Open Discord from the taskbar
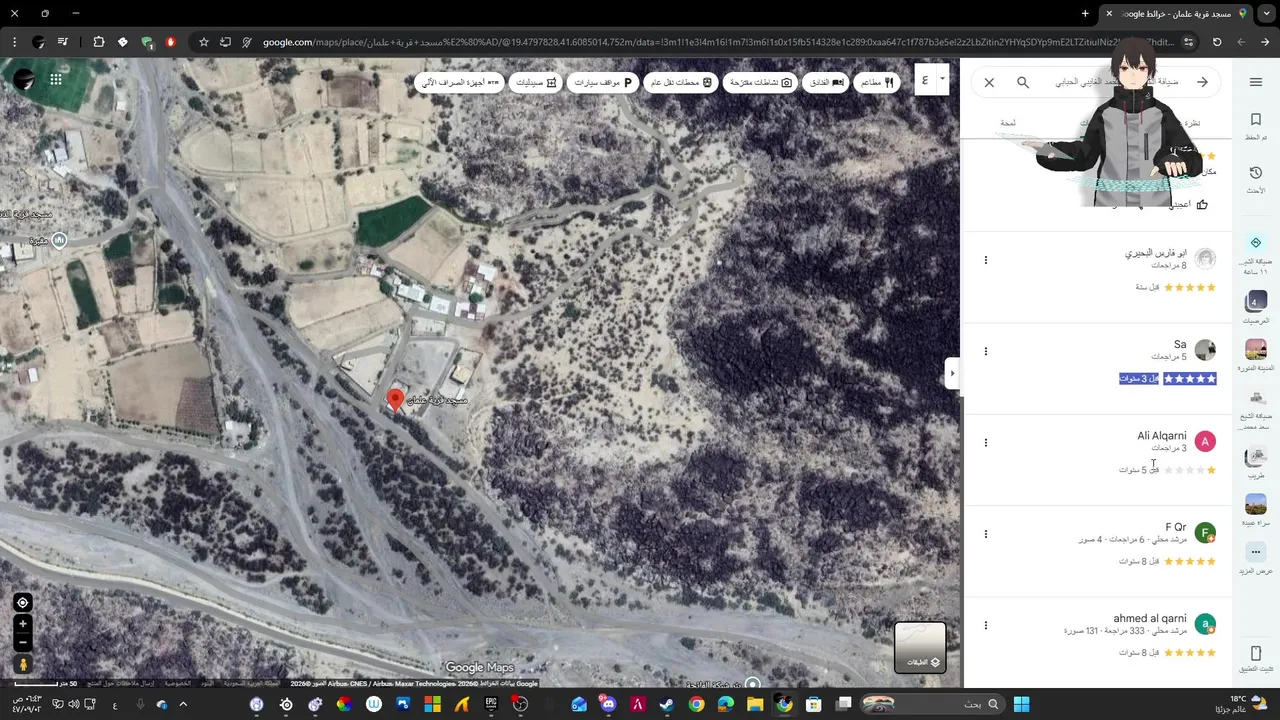 pyautogui.click(x=608, y=704)
